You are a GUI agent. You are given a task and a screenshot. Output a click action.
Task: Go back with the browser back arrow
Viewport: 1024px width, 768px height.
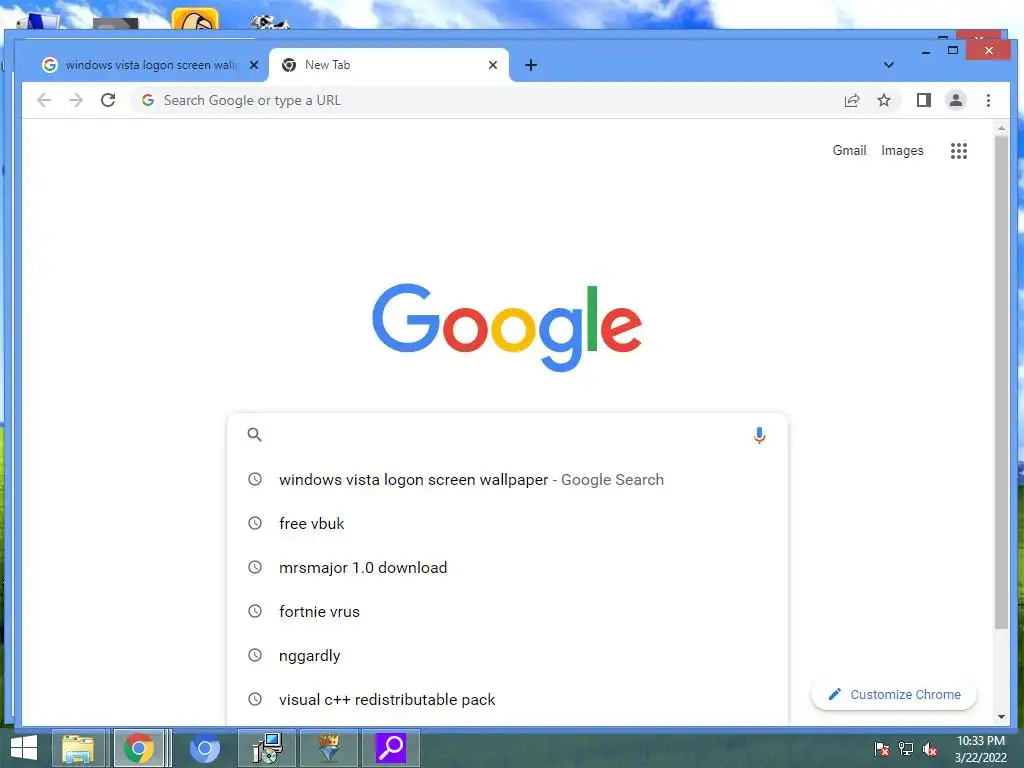pyautogui.click(x=44, y=100)
